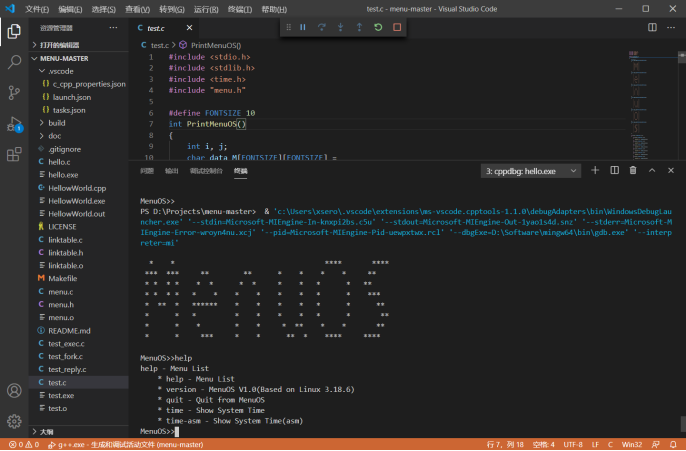Maximize the panel with the up chevron
Viewport: 686px width, 451px height.
651,171
